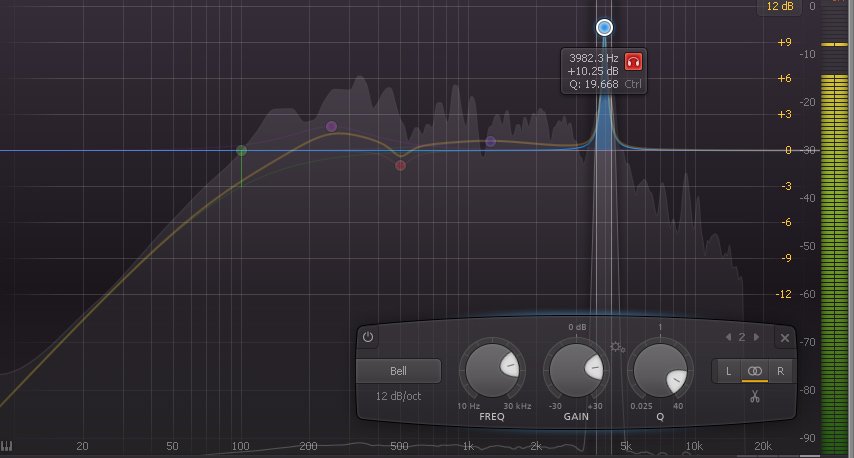The height and width of the screenshot is (458, 854).
Task: Go to previous band with left arrow
Action: click(729, 337)
